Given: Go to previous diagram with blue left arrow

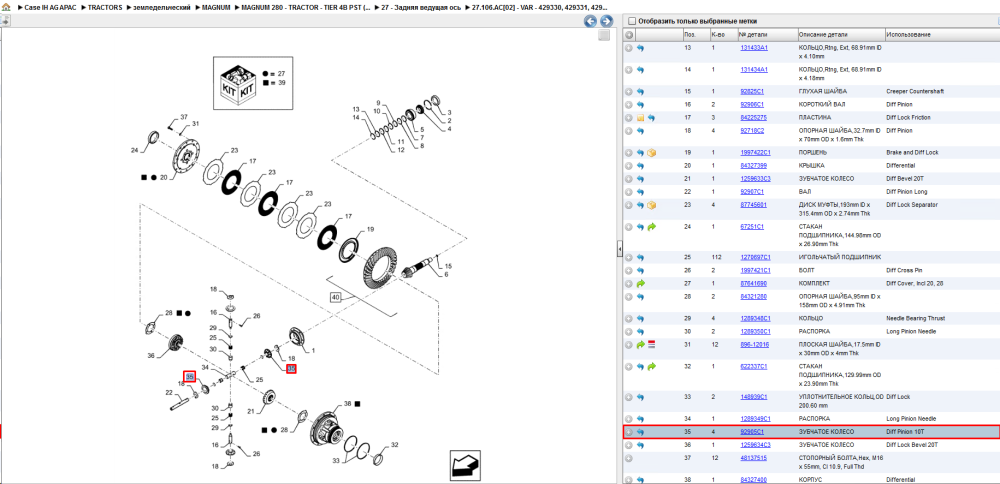Looking at the screenshot, I should point(591,22).
